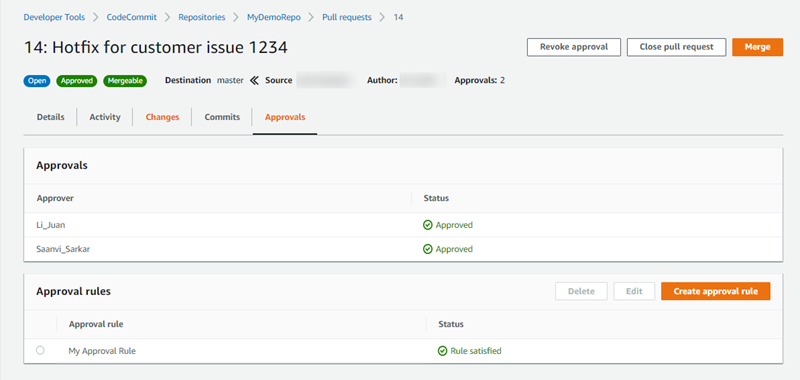
Task: Click checkmark icon in Li_Juan row
Action: [428, 225]
